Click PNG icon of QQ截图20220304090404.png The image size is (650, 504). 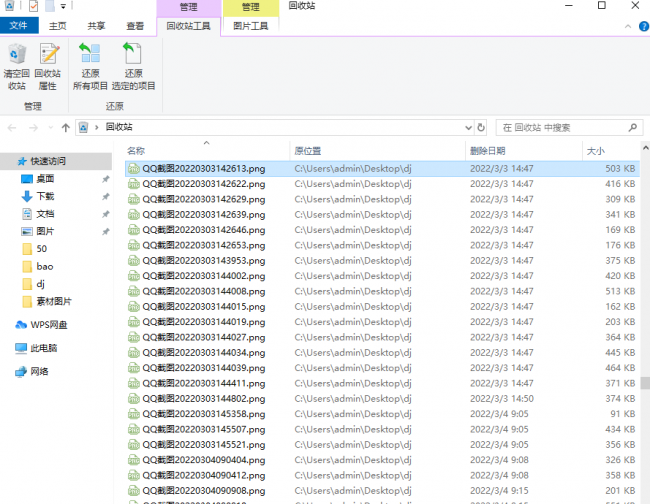[133, 460]
